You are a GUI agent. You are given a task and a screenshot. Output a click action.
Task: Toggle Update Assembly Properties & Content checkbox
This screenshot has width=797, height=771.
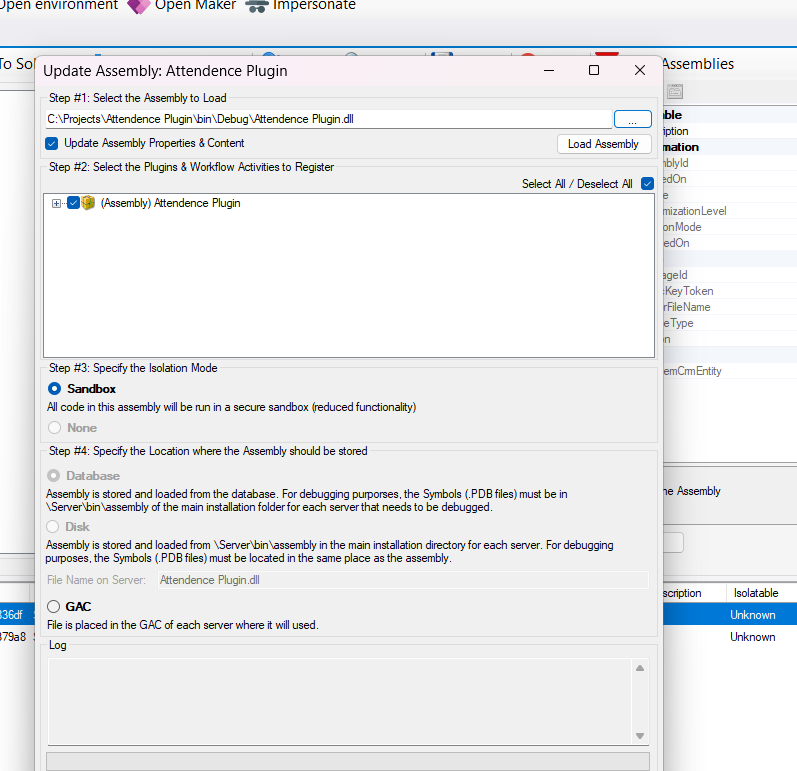click(x=52, y=143)
